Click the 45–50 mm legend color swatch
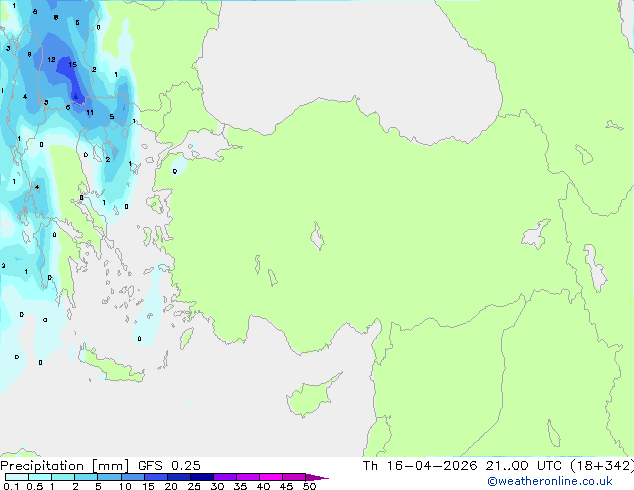The image size is (634, 490). tap(294, 477)
